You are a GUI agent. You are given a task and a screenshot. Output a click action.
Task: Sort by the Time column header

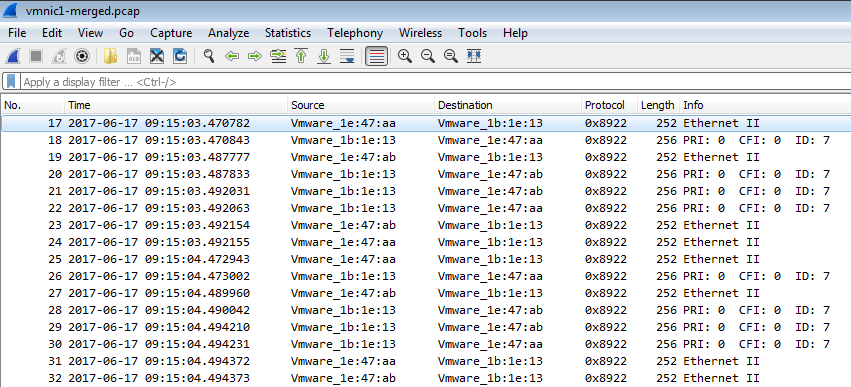176,105
